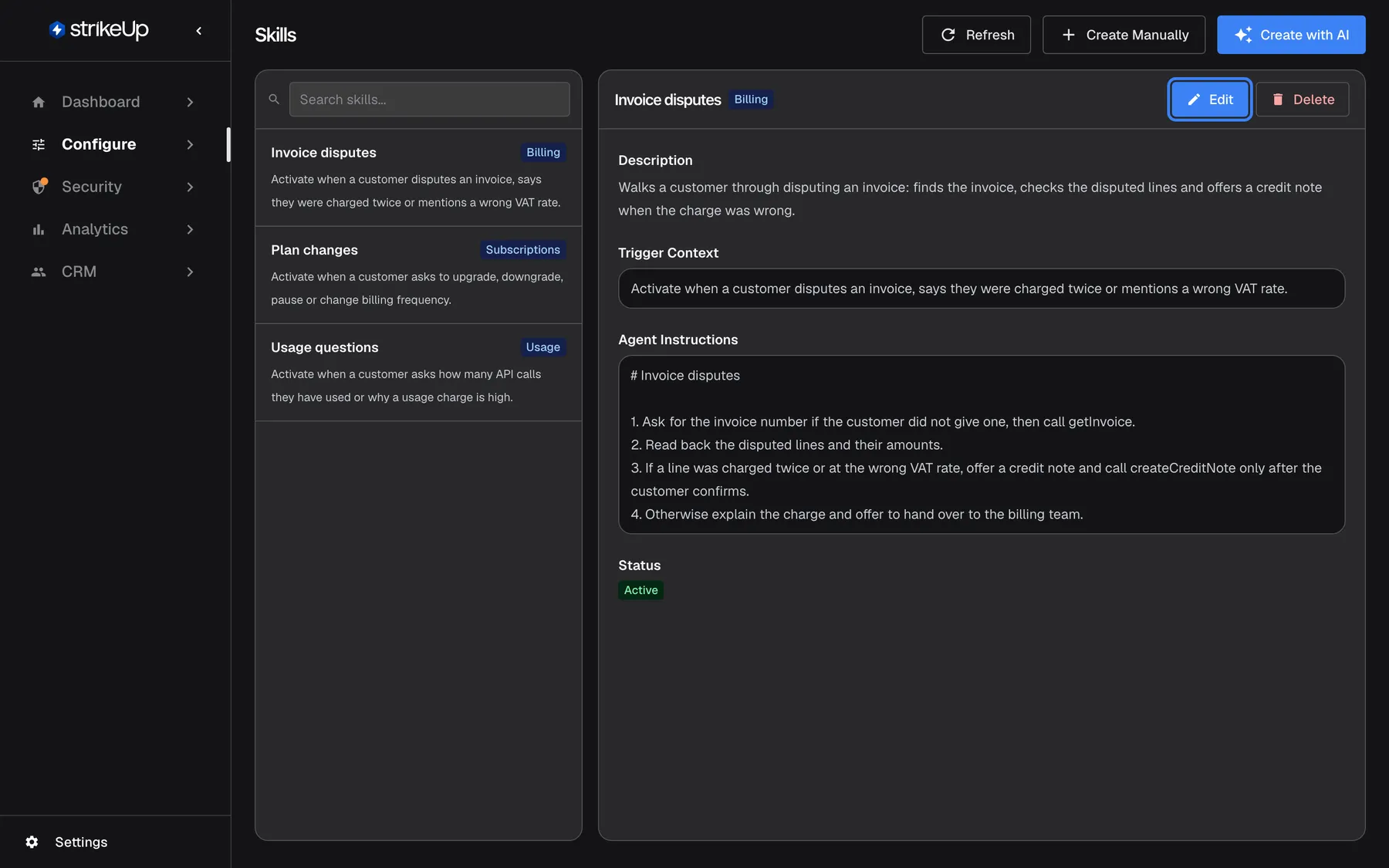Click the Usage tag on Usage questions
The width and height of the screenshot is (1389, 868).
(542, 347)
